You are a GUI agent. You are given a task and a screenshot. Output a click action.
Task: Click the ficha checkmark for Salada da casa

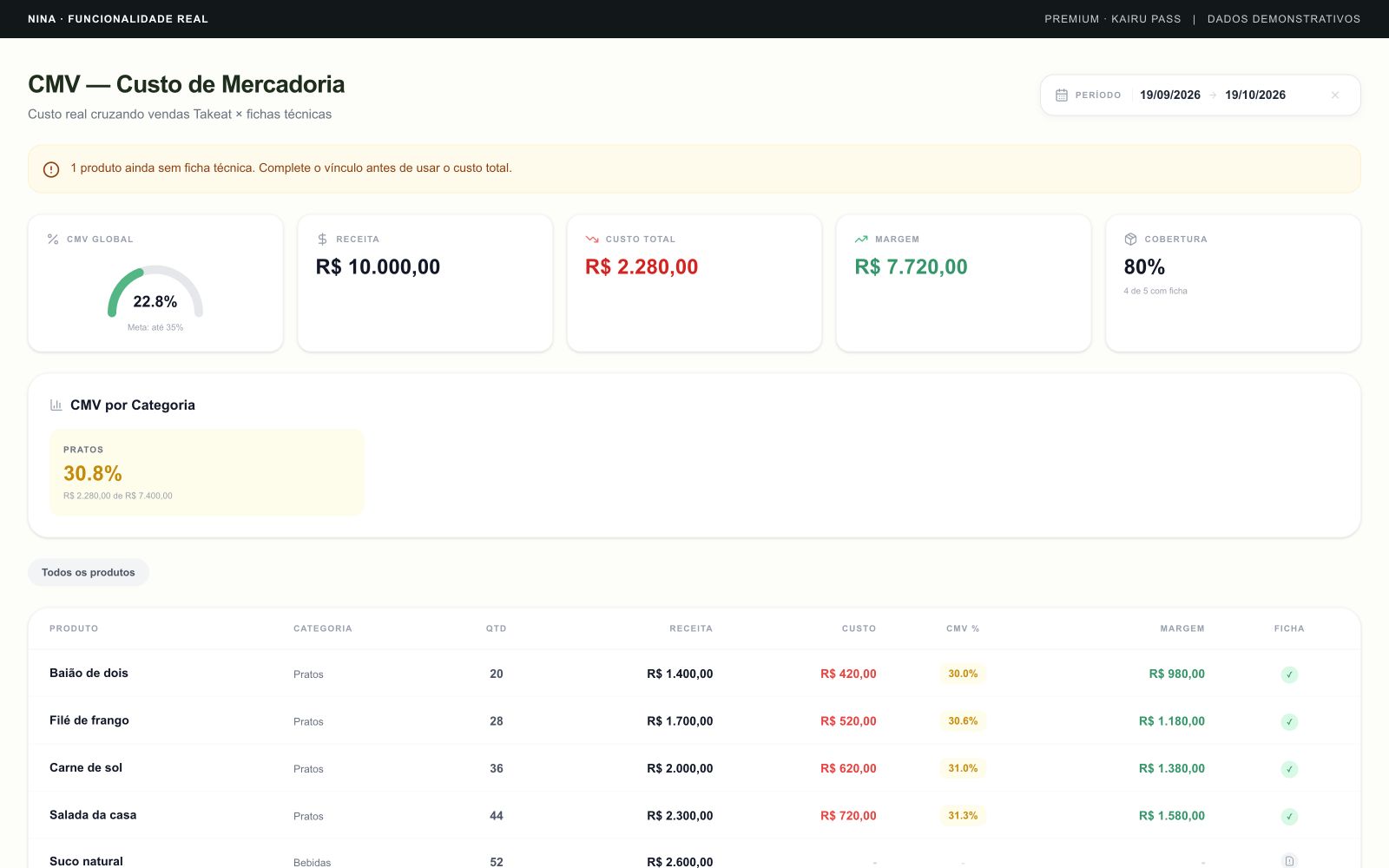[1289, 816]
